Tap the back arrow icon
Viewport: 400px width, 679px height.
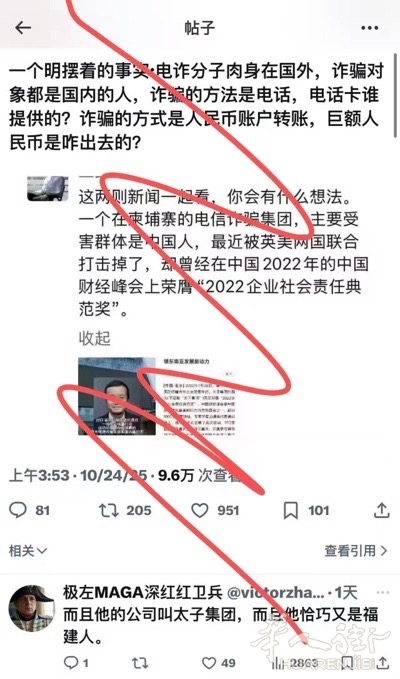click(23, 28)
